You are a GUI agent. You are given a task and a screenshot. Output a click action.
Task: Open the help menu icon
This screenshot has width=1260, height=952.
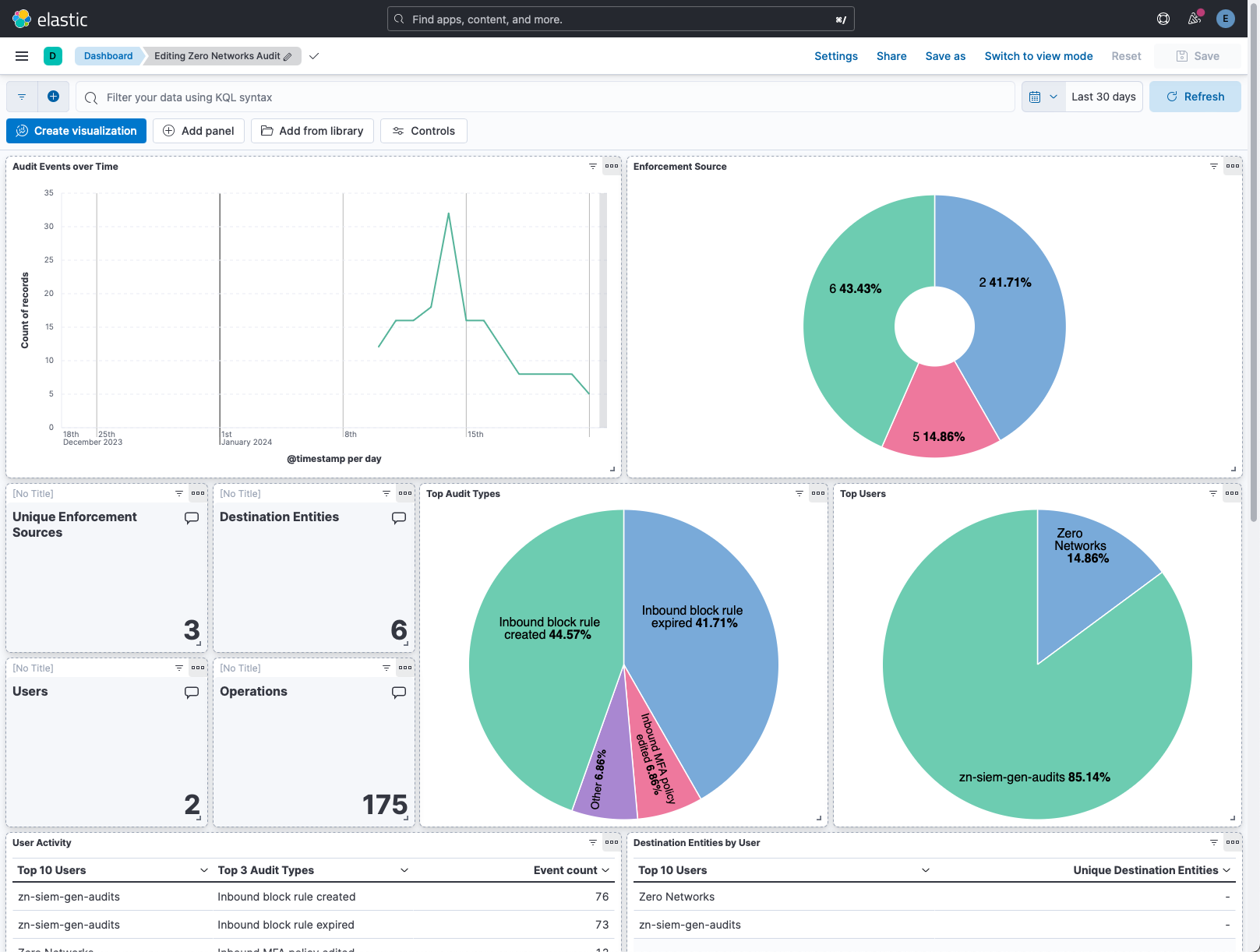(x=1163, y=19)
